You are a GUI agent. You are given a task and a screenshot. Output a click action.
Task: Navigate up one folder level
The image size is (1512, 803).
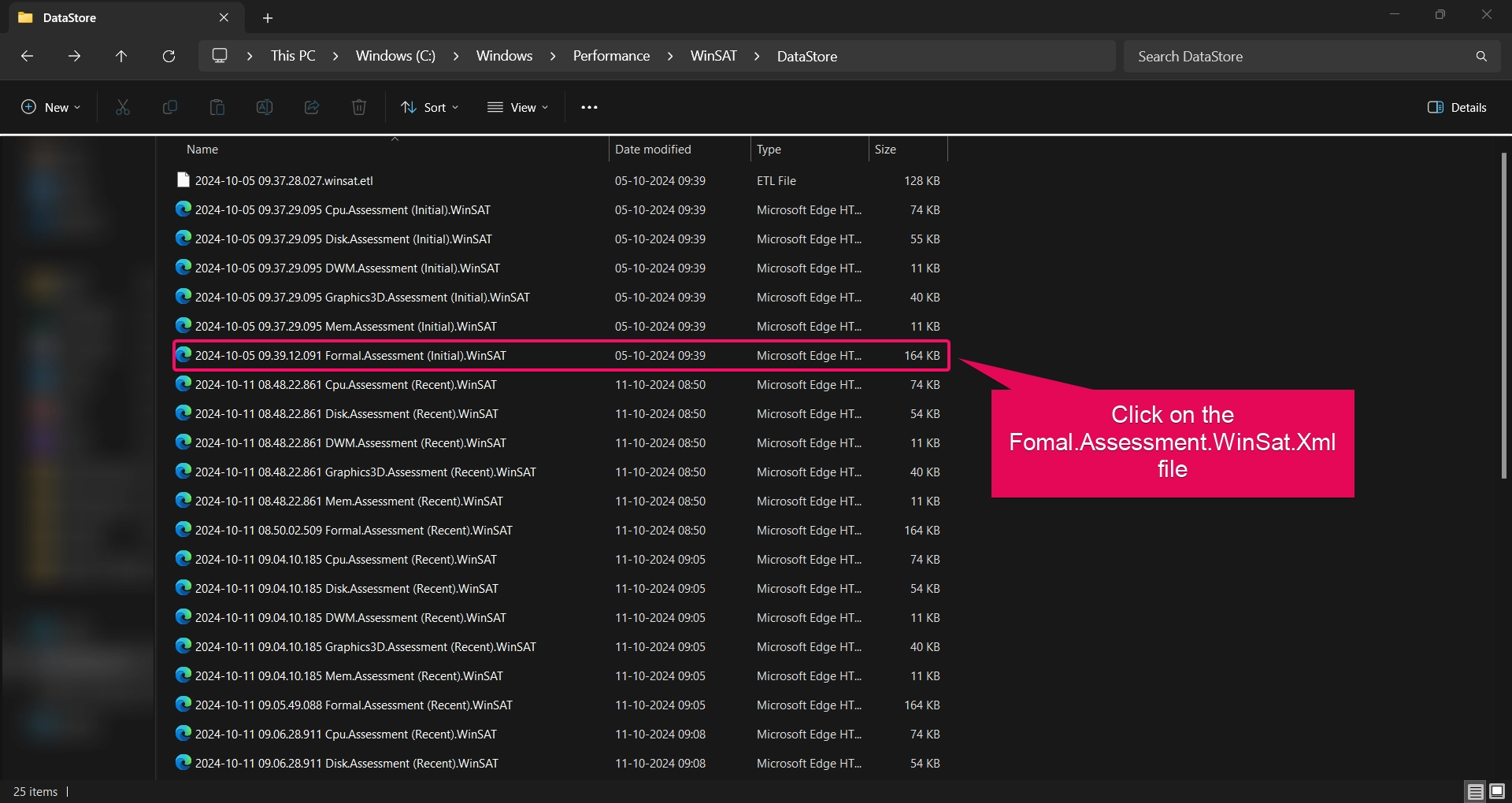tap(121, 56)
